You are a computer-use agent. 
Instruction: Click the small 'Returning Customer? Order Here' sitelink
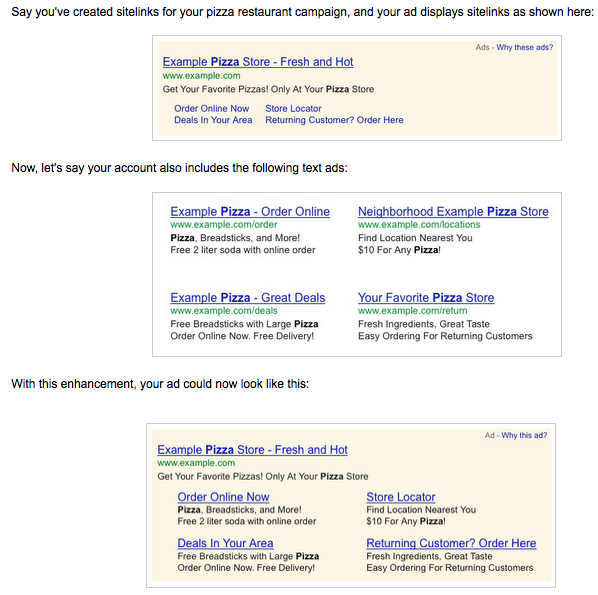(334, 120)
